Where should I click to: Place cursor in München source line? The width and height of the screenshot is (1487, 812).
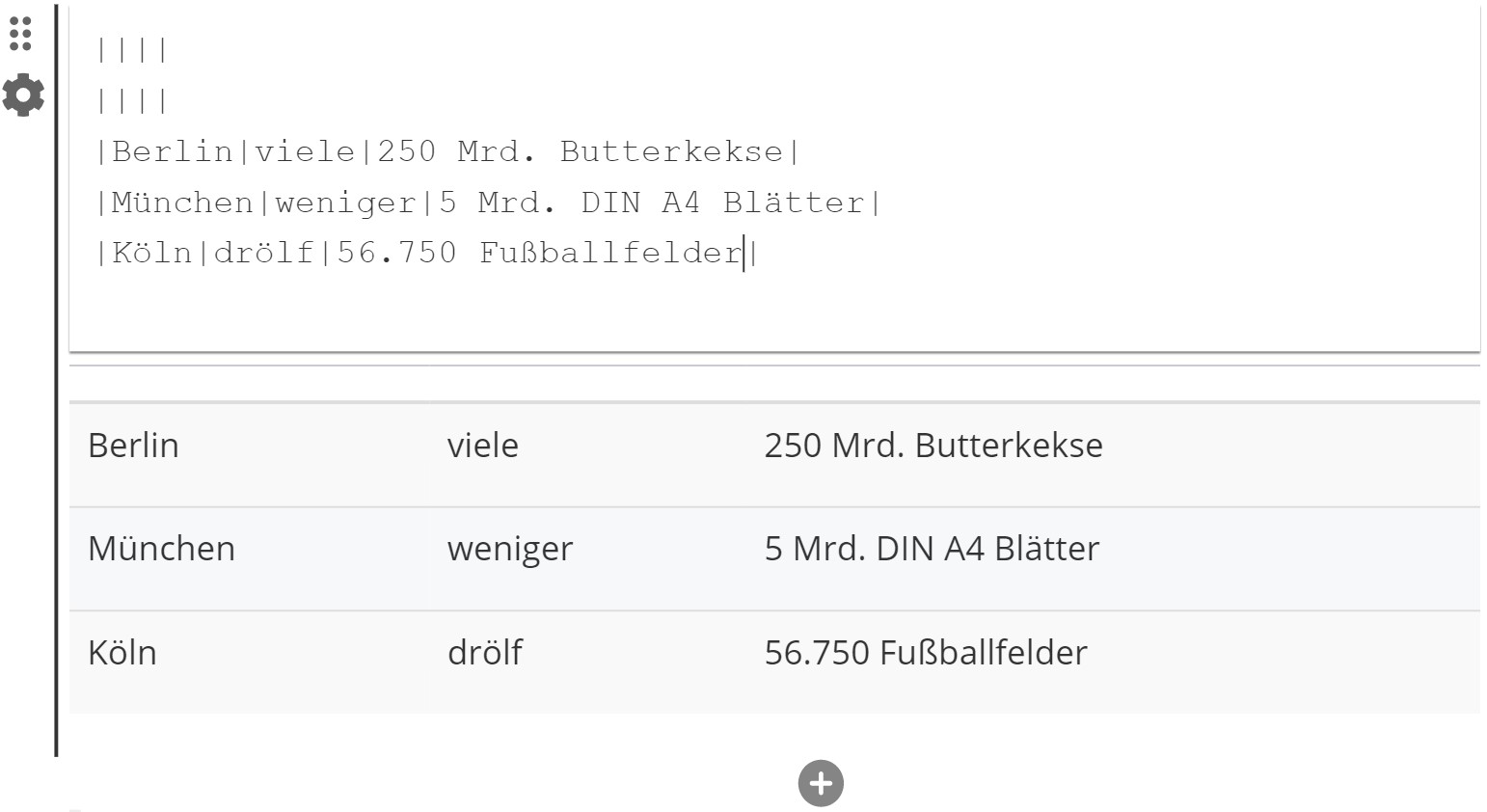[x=489, y=203]
